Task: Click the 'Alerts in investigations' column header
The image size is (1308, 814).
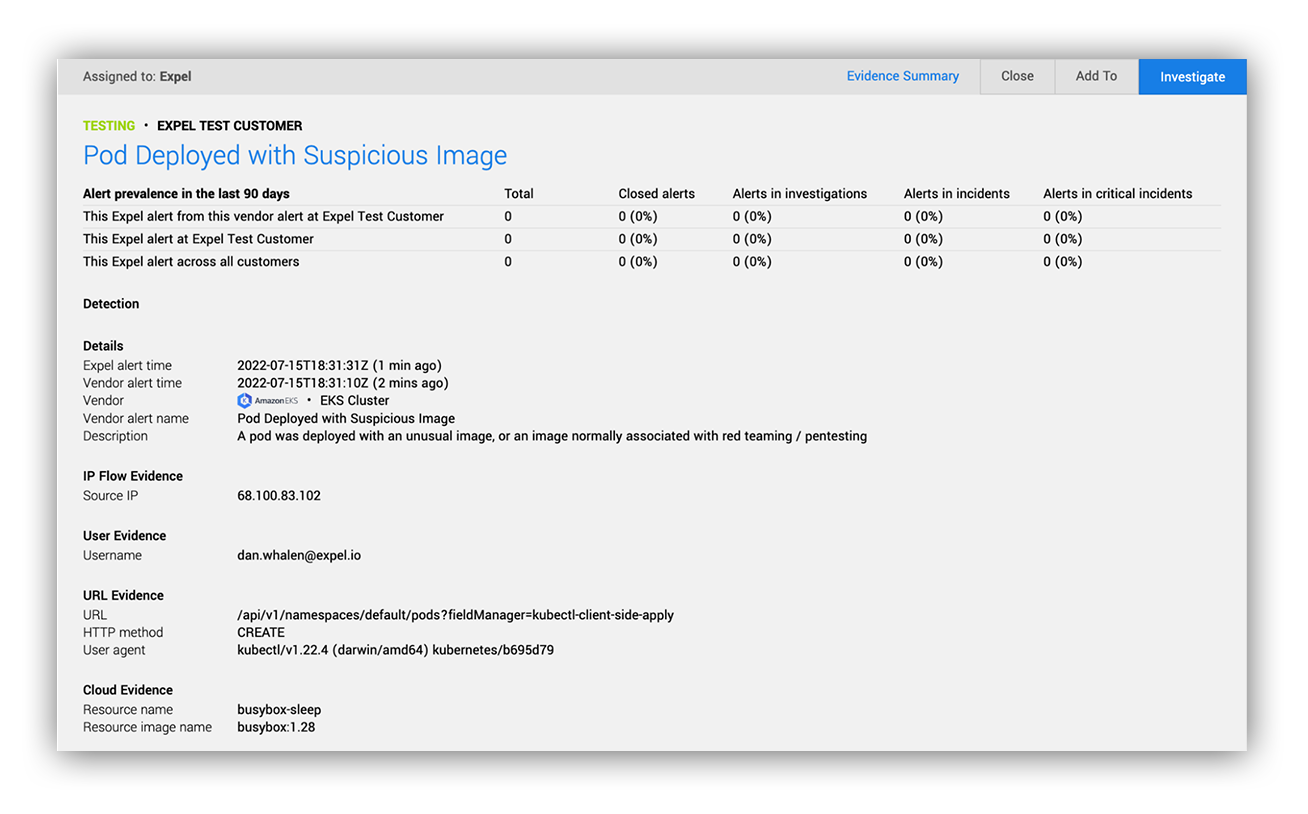Action: 800,194
